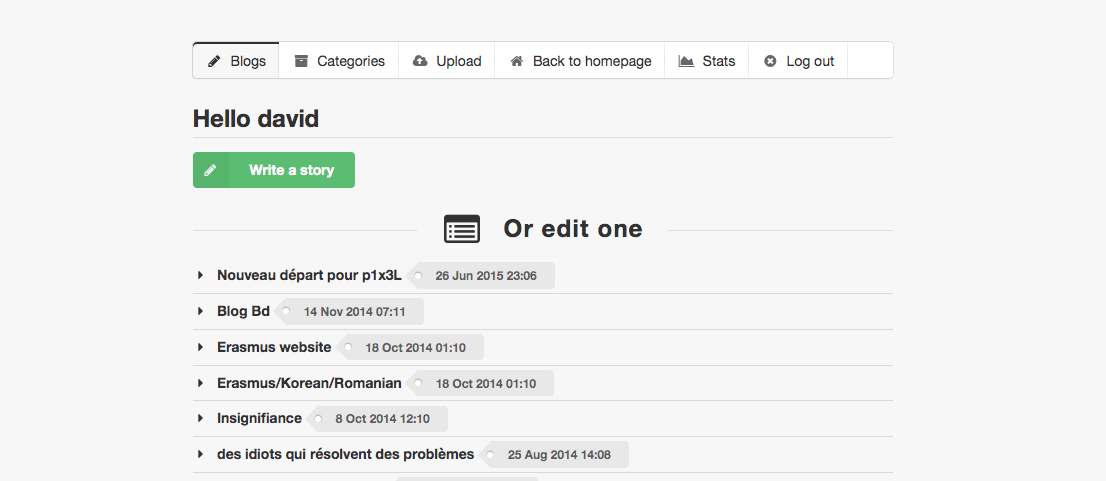Viewport: 1106px width, 481px height.
Task: Open the Erasmus/Korean/Romanian story title
Action: tap(309, 383)
